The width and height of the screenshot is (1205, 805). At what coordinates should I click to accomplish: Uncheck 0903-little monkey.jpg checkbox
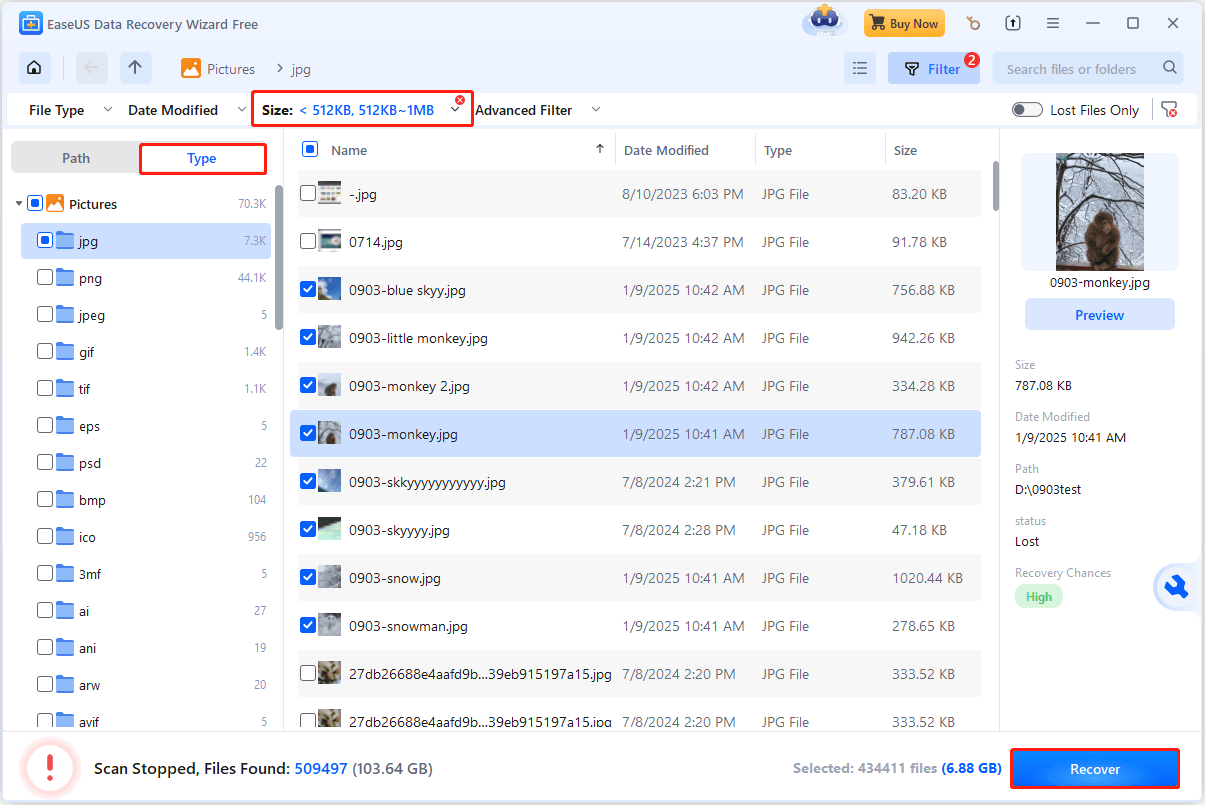pyautogui.click(x=308, y=338)
